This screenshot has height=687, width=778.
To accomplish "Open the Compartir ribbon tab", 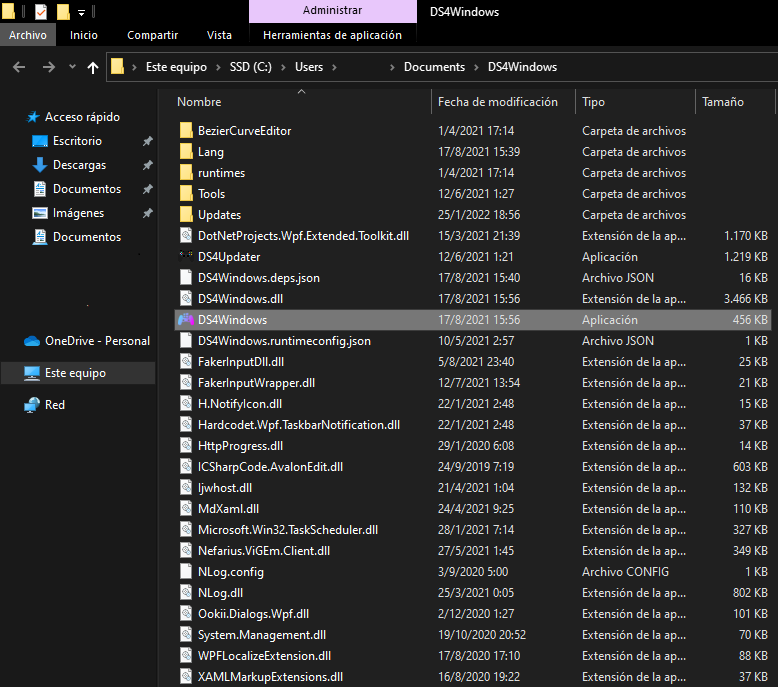I will tap(152, 35).
